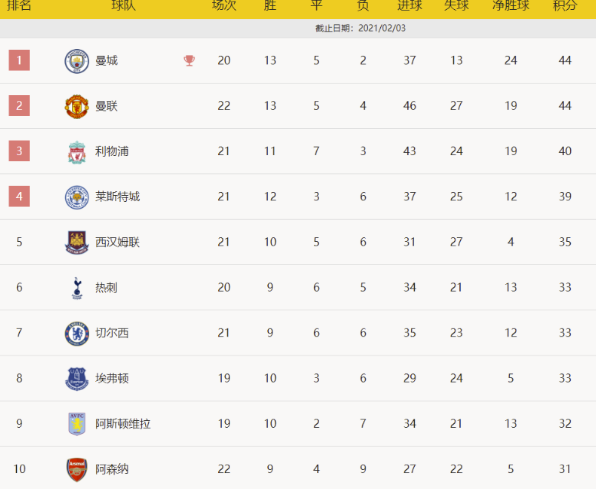Screen dimensions: 596x489
Task: Click the Leicester City club crest
Action: pos(77,197)
